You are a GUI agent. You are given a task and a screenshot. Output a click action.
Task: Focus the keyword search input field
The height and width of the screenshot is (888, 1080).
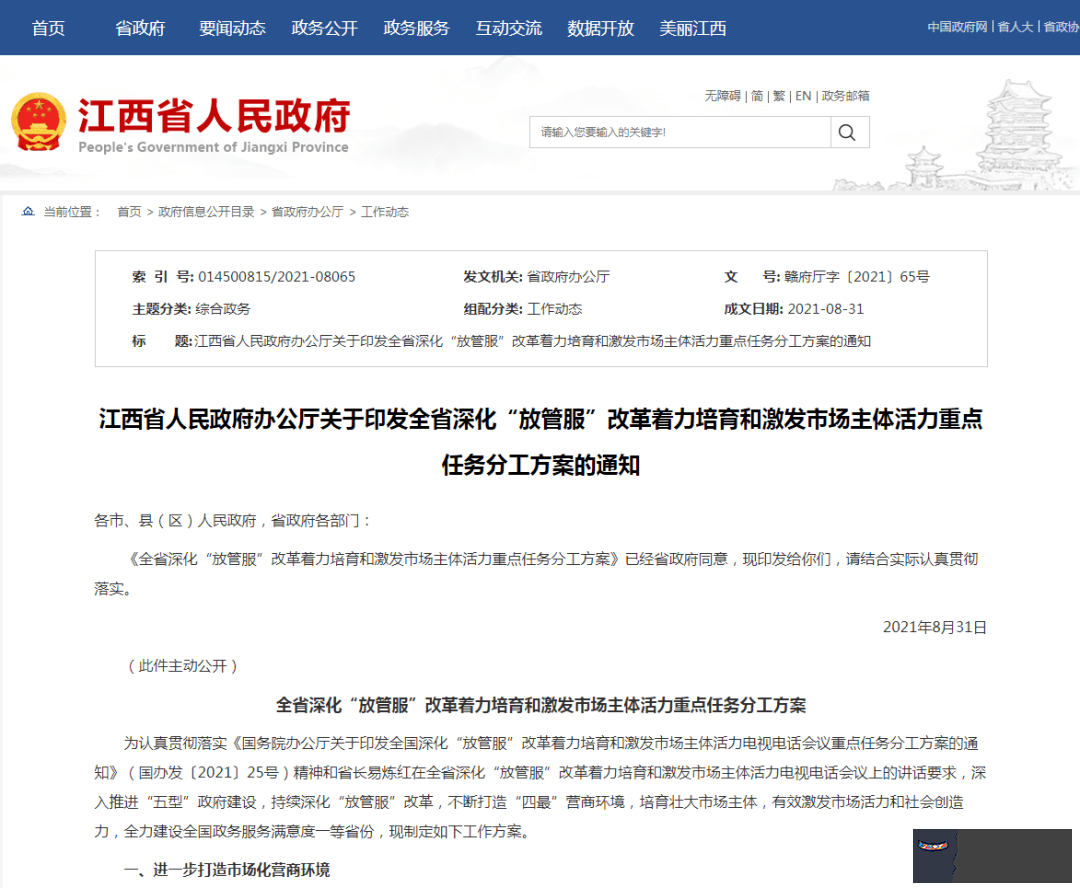(x=680, y=132)
